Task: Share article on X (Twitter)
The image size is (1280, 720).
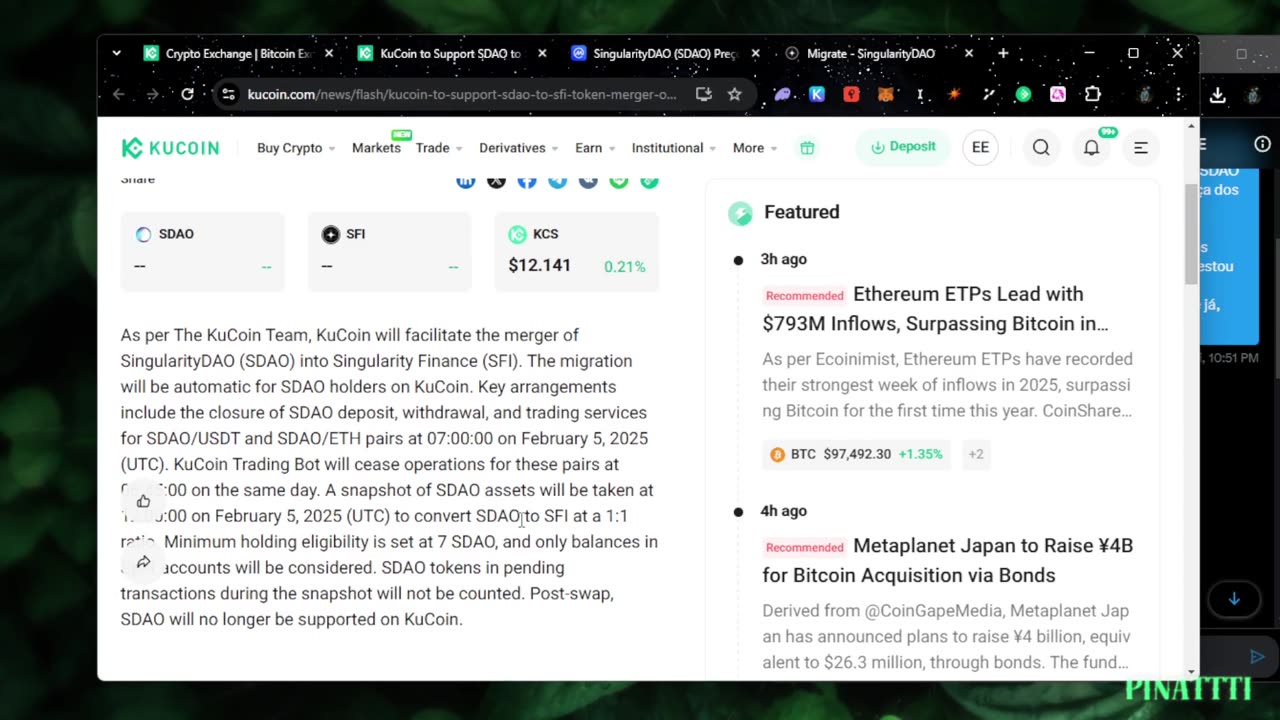Action: [x=496, y=181]
